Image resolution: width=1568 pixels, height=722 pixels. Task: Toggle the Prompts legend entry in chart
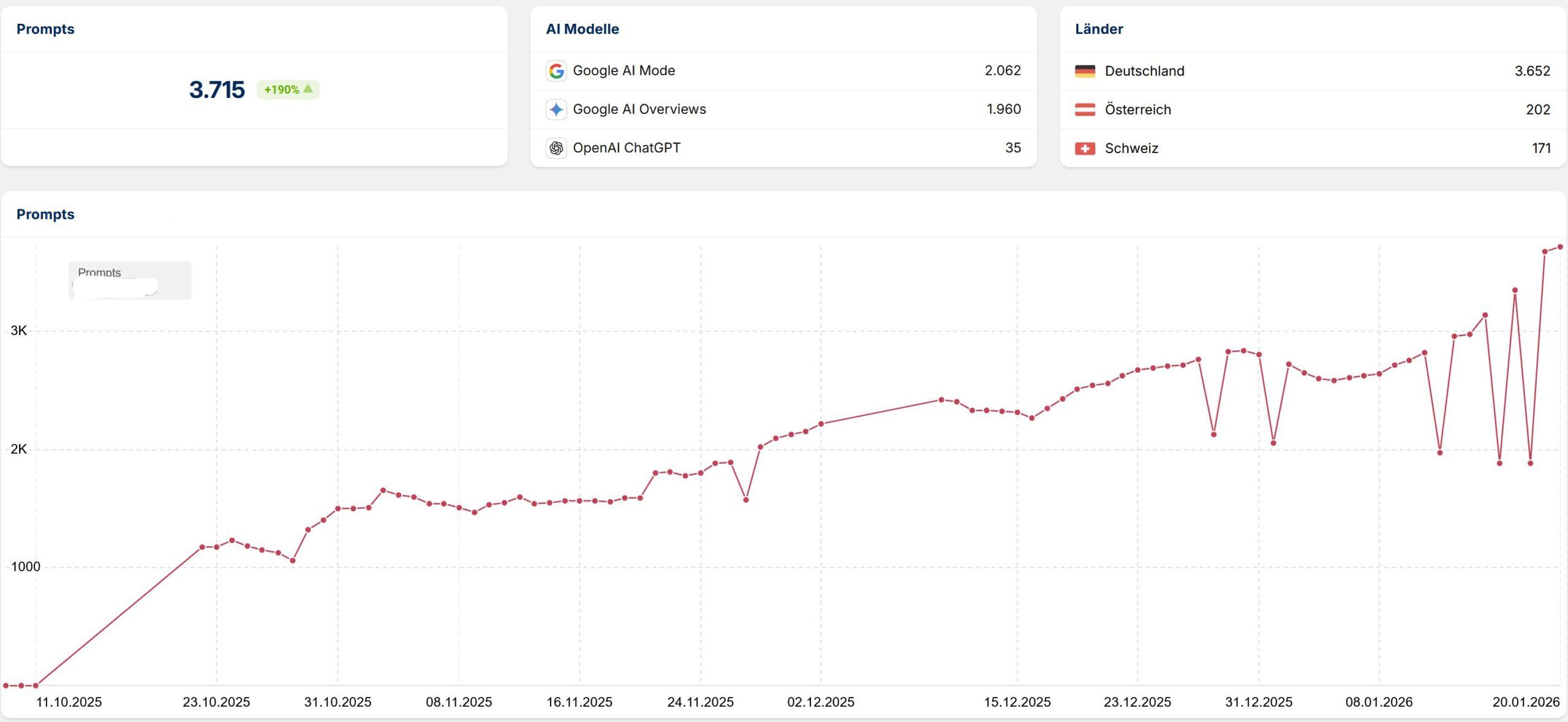point(99,273)
